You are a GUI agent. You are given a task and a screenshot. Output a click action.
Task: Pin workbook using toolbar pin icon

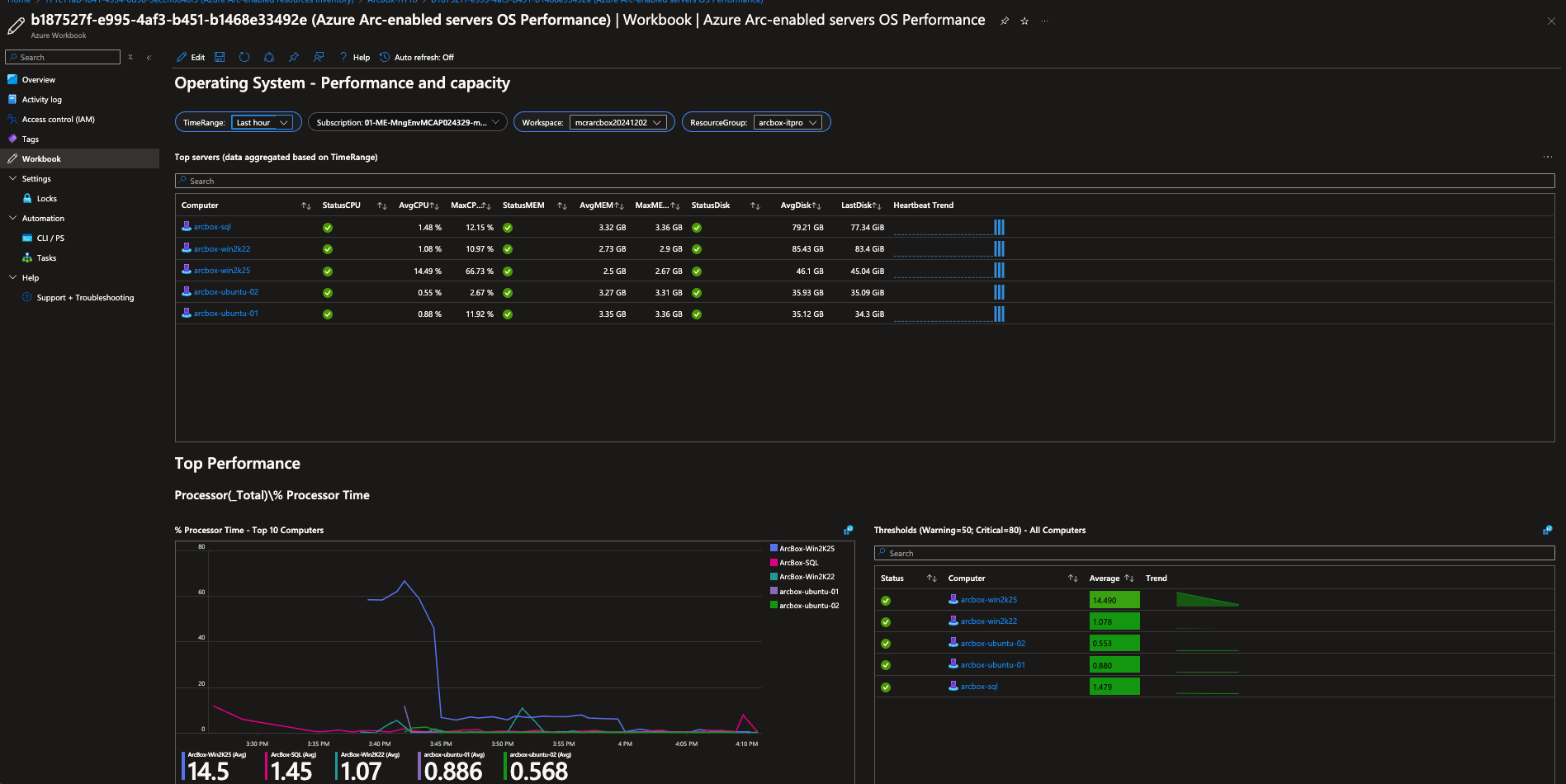pyautogui.click(x=294, y=57)
